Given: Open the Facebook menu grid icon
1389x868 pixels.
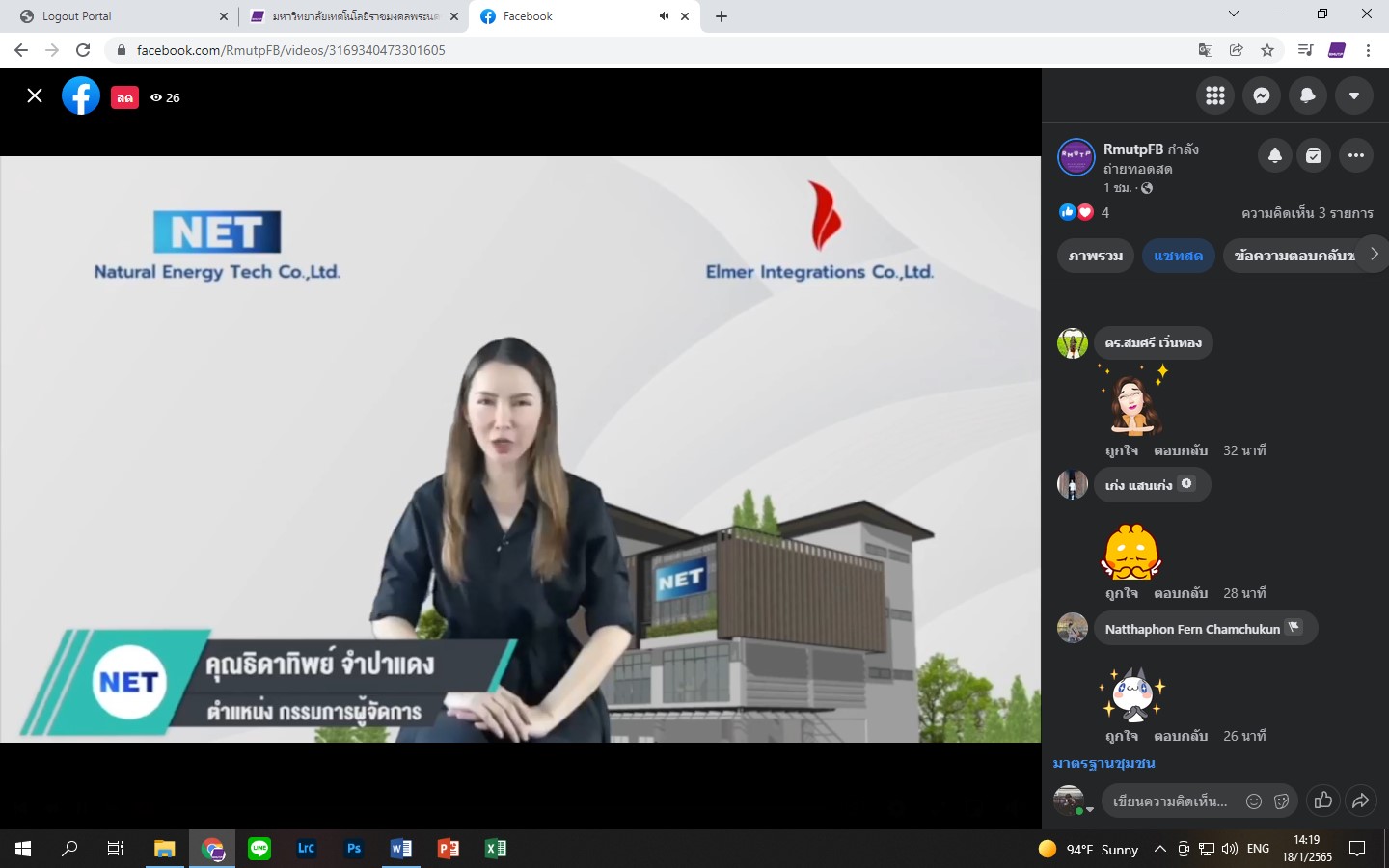Looking at the screenshot, I should coord(1214,95).
